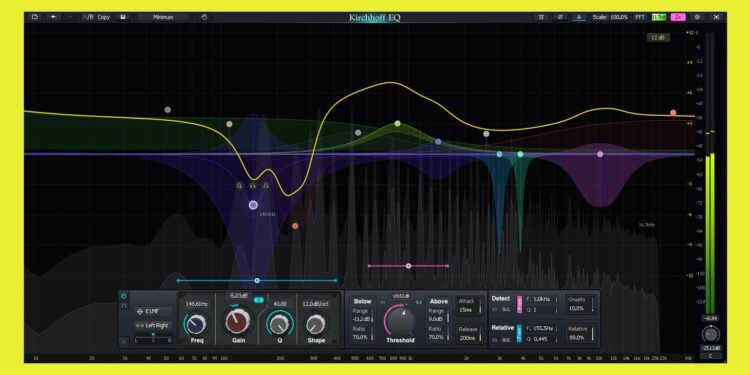The image size is (750, 375).
Task: Select the lavender band node near 550 Hz
Action: click(x=358, y=132)
